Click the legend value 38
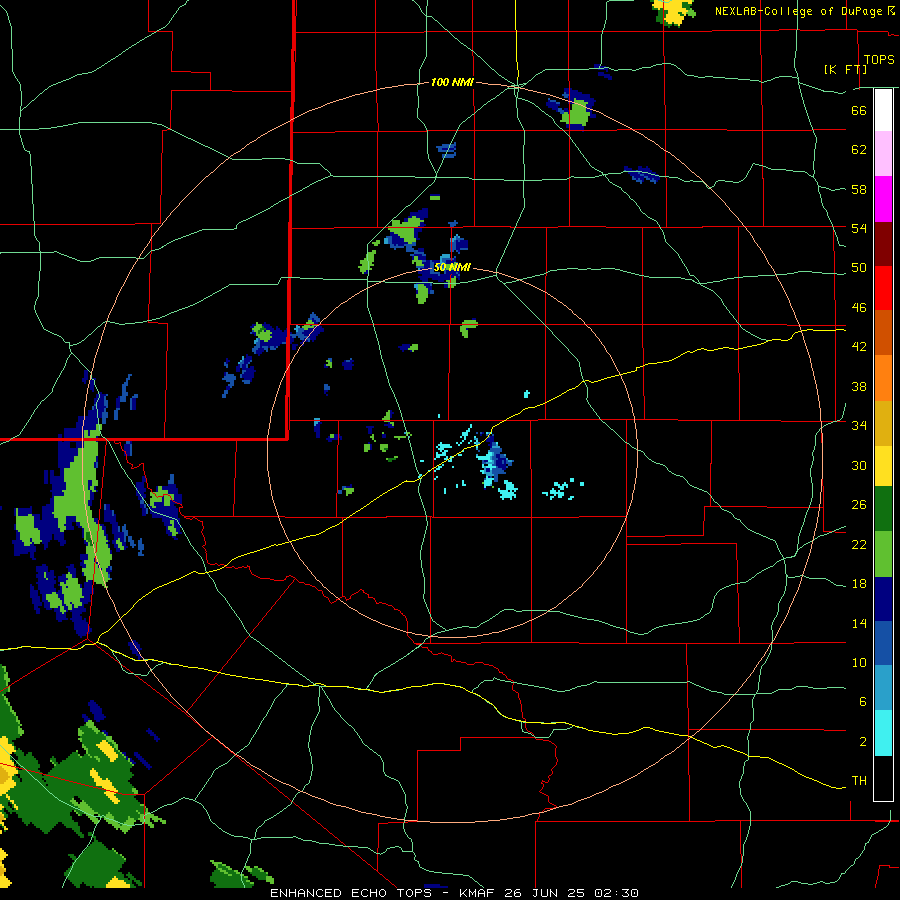The width and height of the screenshot is (900, 900). [x=859, y=386]
